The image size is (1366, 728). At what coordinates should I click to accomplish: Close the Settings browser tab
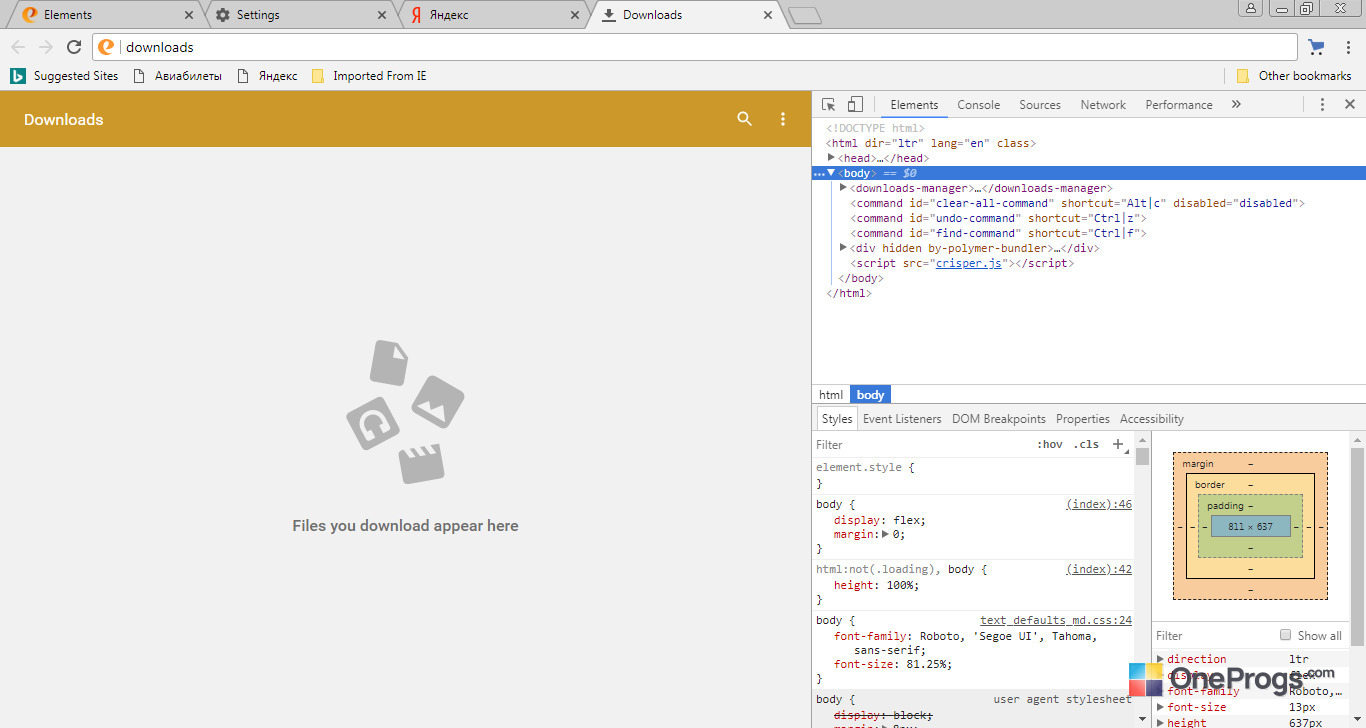pyautogui.click(x=382, y=15)
